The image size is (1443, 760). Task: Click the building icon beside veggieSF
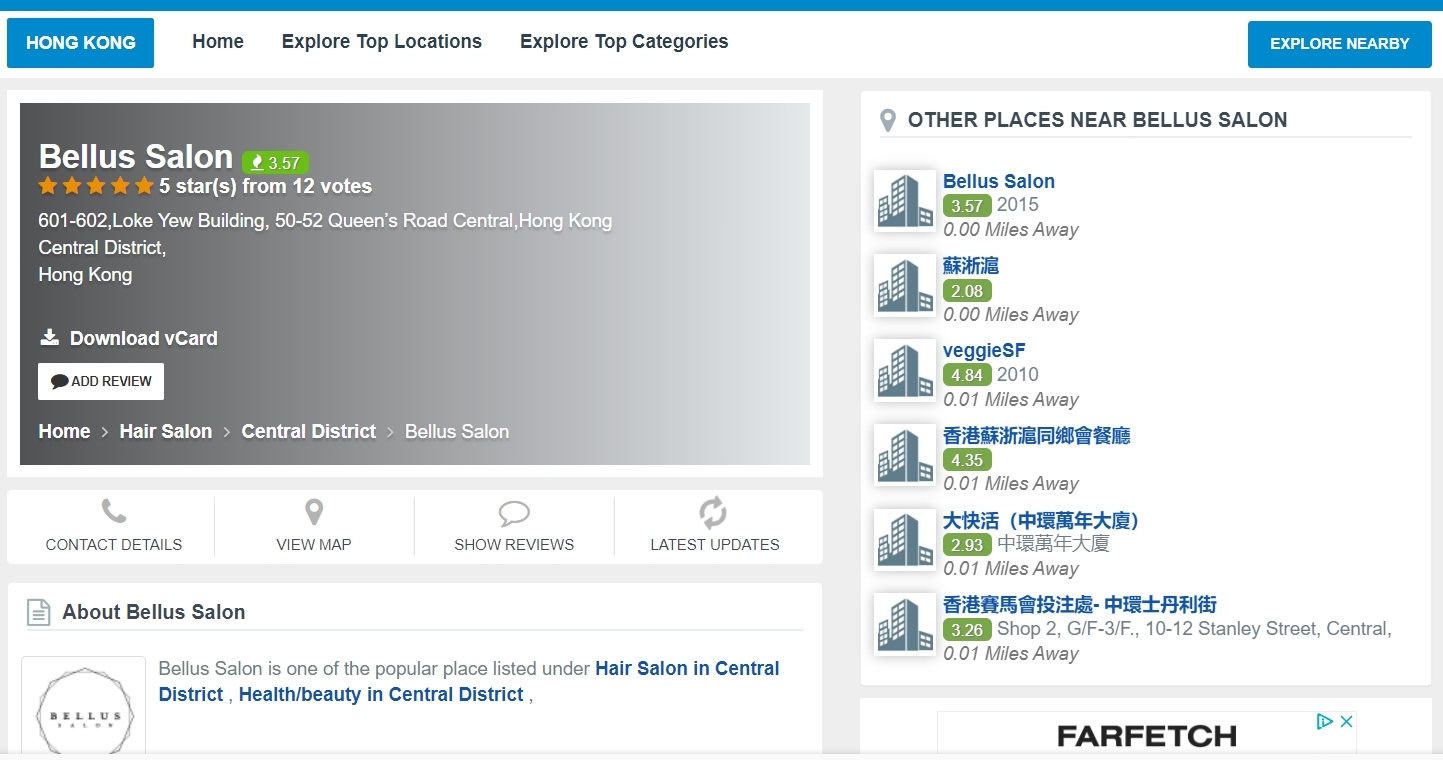coord(905,370)
